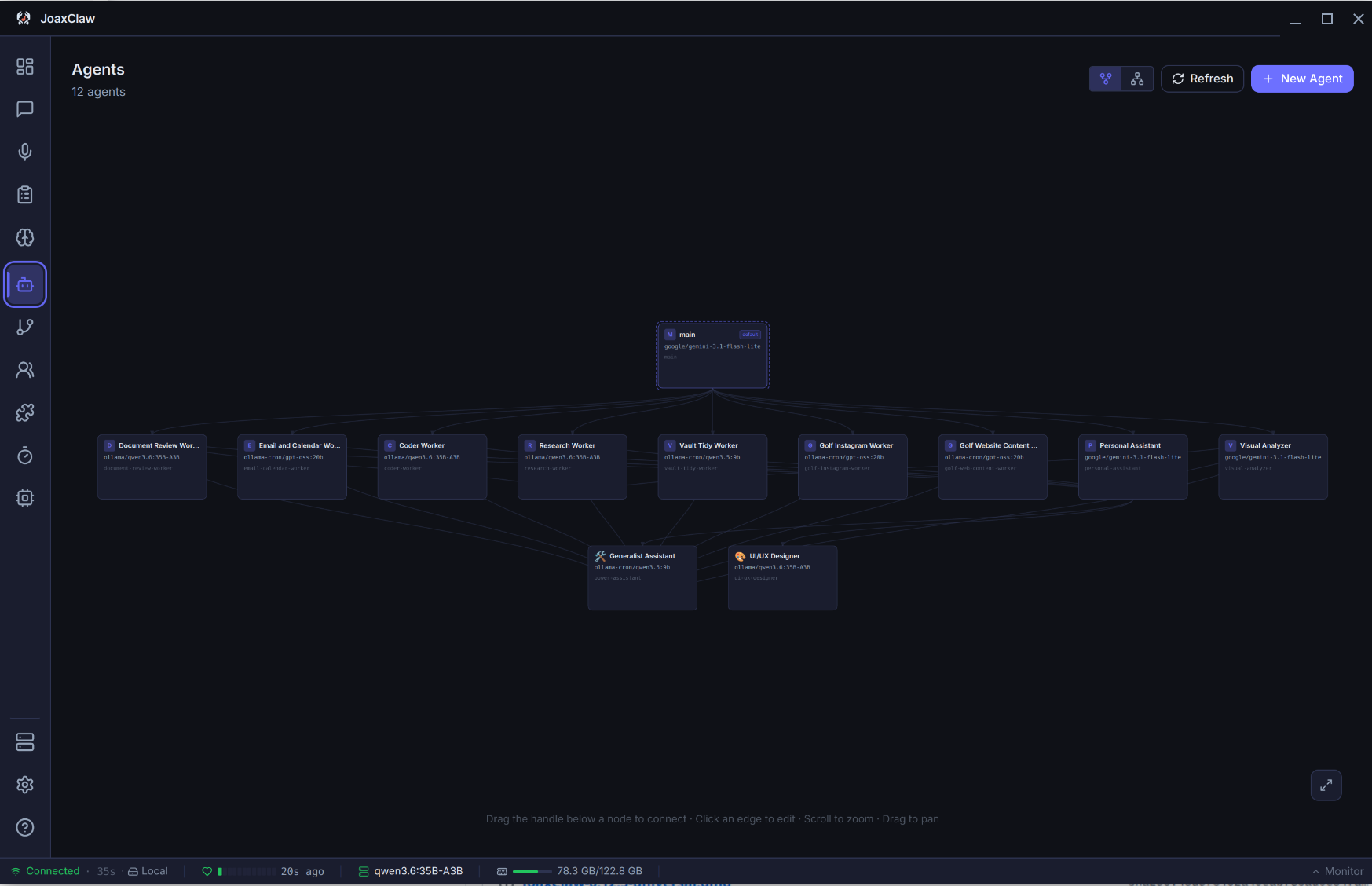The width and height of the screenshot is (1372, 886).
Task: Select the Golf Website Content node
Action: coord(993,467)
